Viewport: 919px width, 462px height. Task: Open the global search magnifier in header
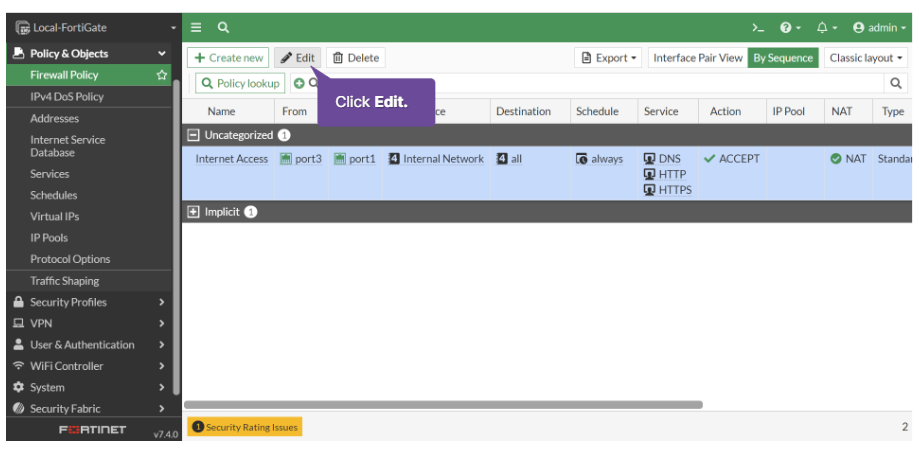point(223,28)
